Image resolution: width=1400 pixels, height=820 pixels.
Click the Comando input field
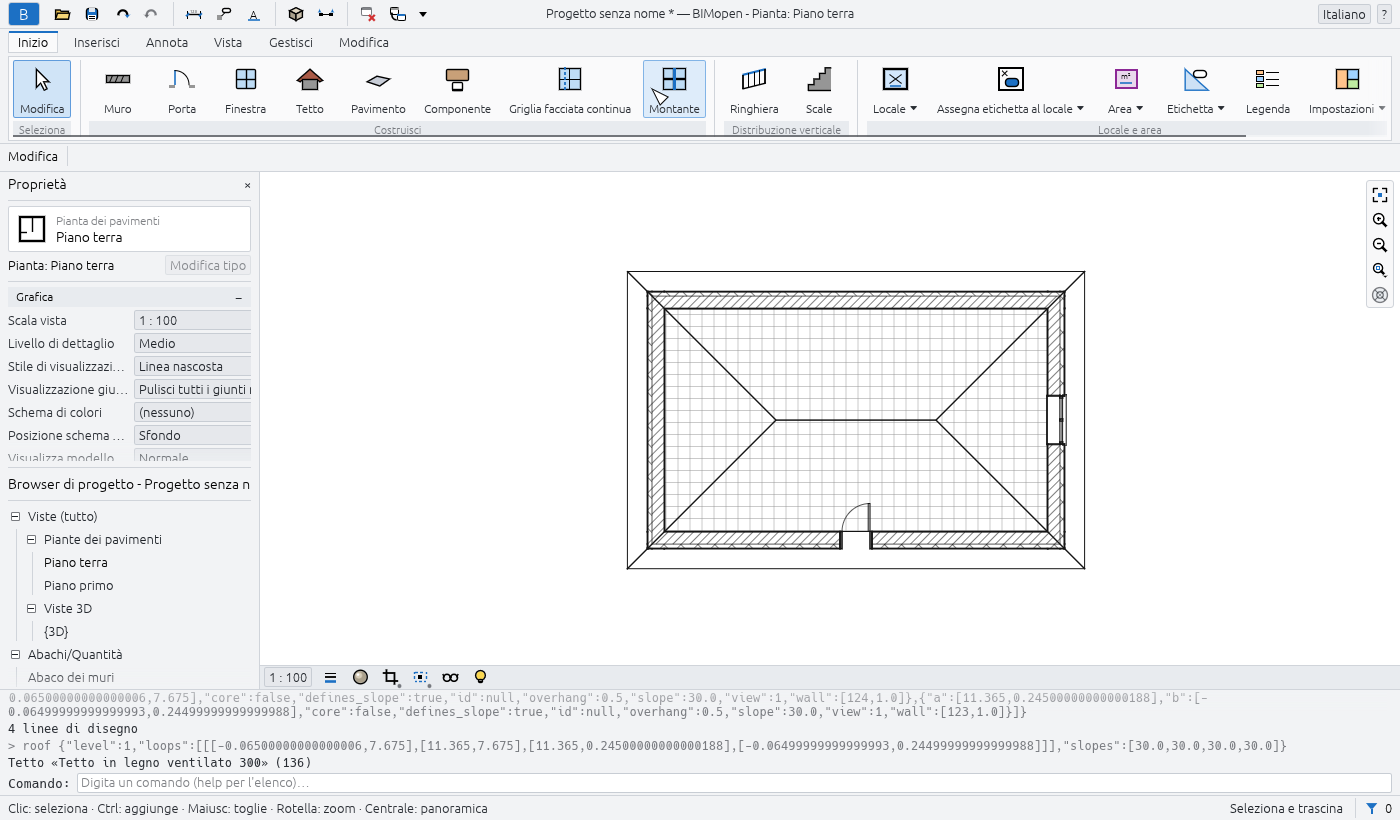tap(734, 783)
